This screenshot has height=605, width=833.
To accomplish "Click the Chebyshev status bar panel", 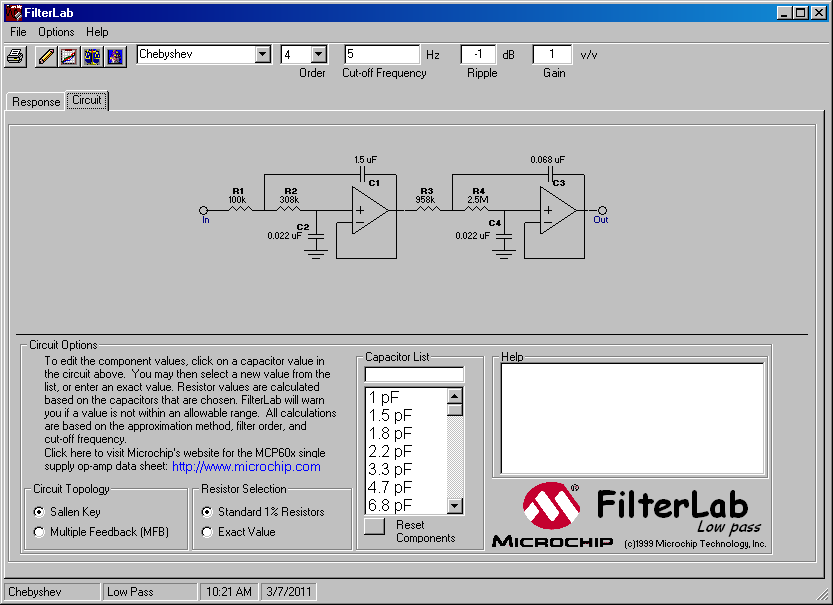I will tap(52, 592).
